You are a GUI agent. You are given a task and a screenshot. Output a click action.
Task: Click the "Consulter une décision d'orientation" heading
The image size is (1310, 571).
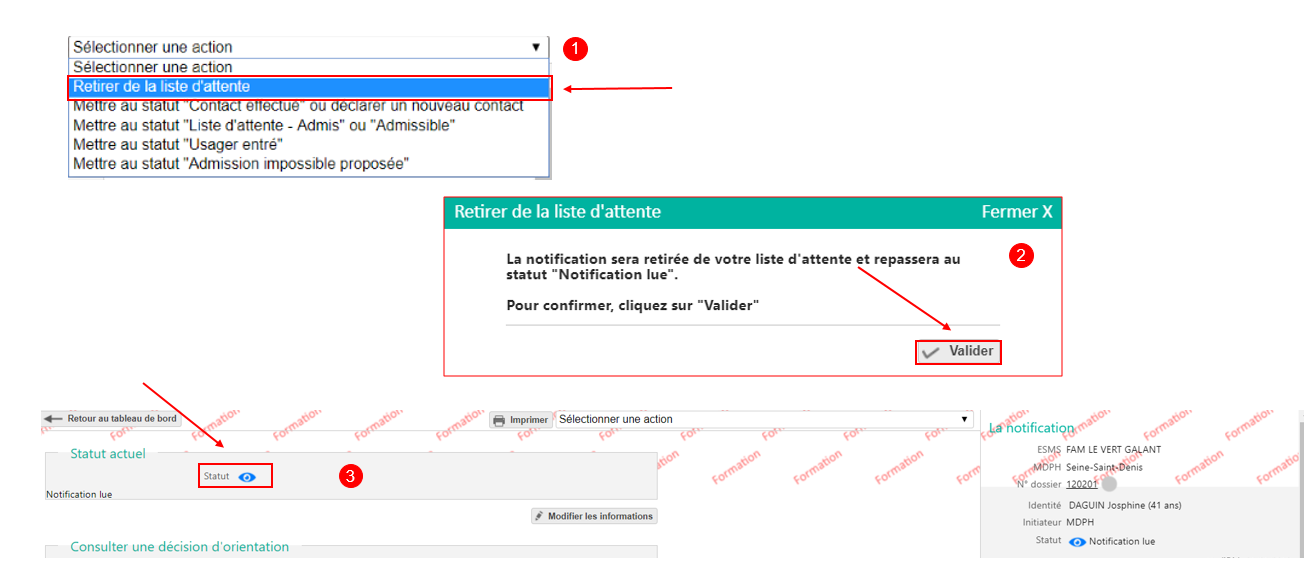(179, 547)
